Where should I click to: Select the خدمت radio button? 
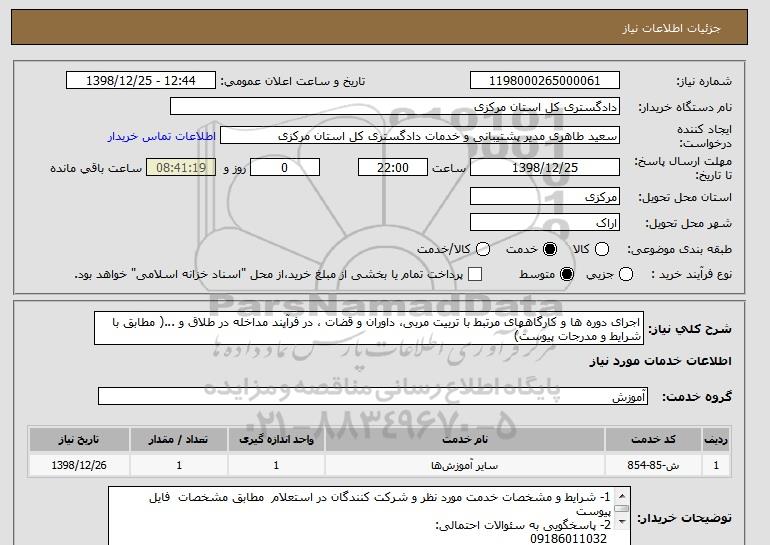pos(550,249)
